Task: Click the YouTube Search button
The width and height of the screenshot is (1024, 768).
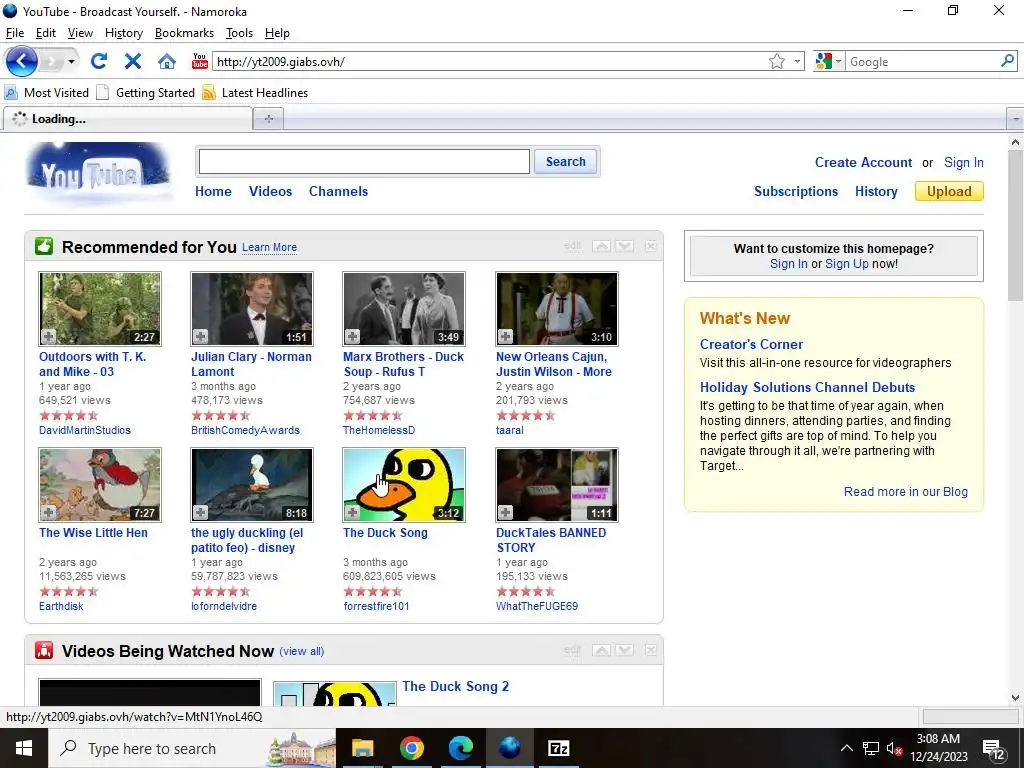Action: coord(566,161)
